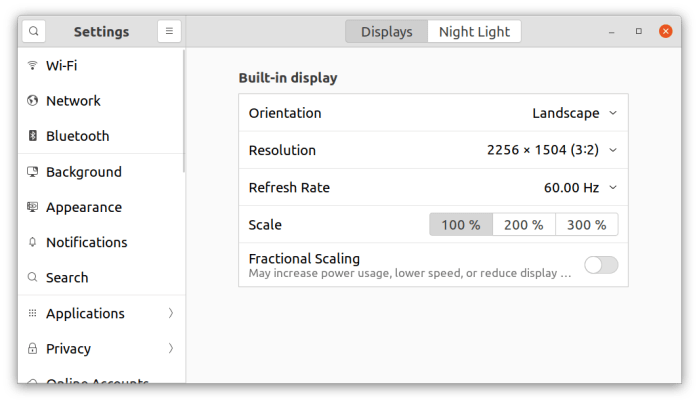Open the Refresh Rate 60.00 Hz dropdown
Screen dimensions: 699x403
pyautogui.click(x=580, y=187)
